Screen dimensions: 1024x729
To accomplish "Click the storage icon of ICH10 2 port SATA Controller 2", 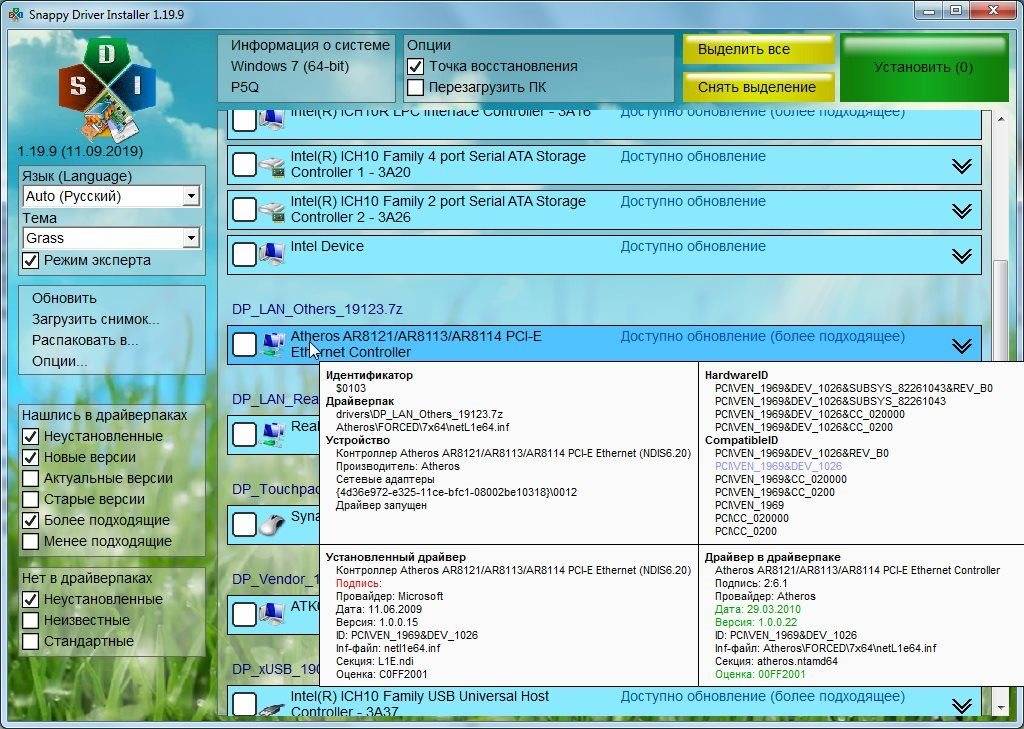I will [x=272, y=210].
